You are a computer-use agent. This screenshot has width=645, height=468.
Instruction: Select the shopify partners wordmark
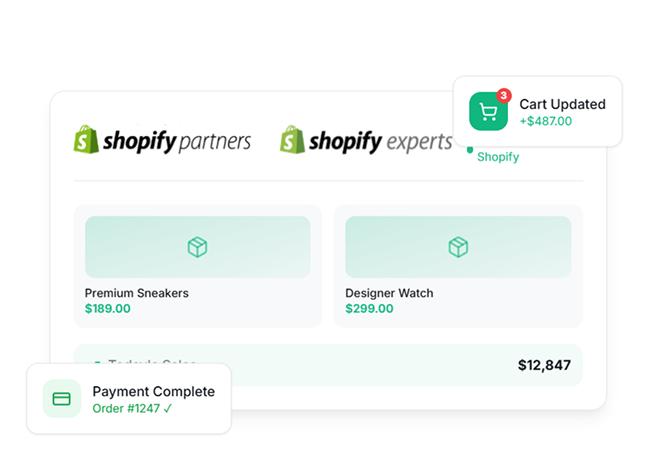point(177,141)
